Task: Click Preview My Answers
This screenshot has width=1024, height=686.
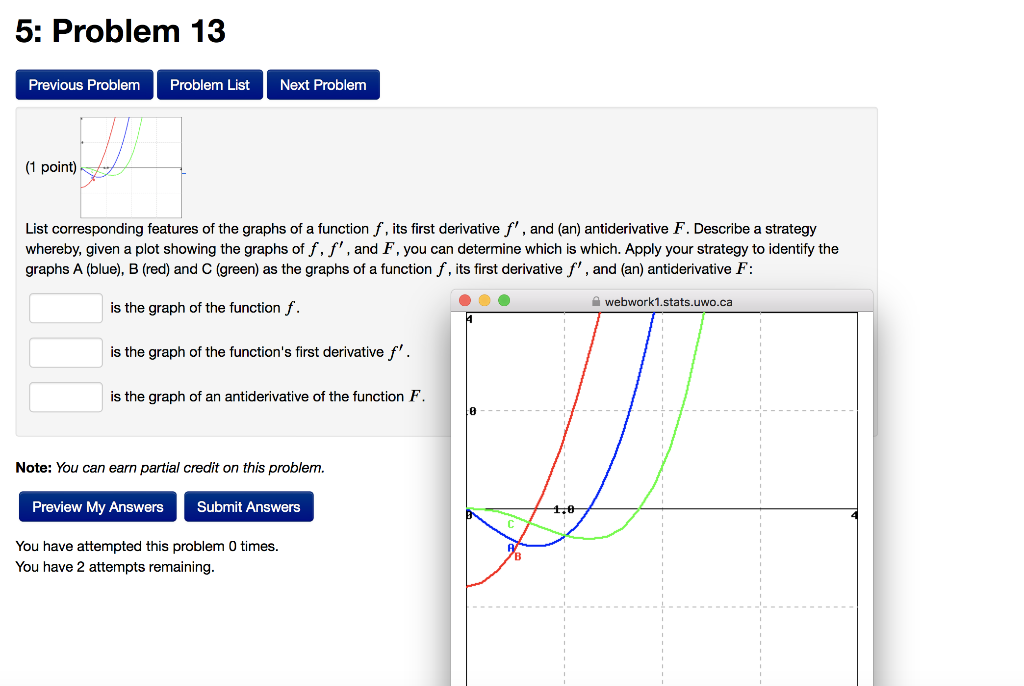Action: click(97, 506)
